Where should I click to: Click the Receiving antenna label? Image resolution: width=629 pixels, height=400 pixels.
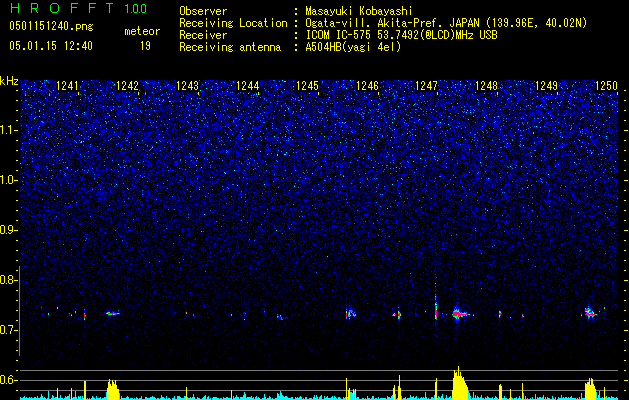coord(230,47)
